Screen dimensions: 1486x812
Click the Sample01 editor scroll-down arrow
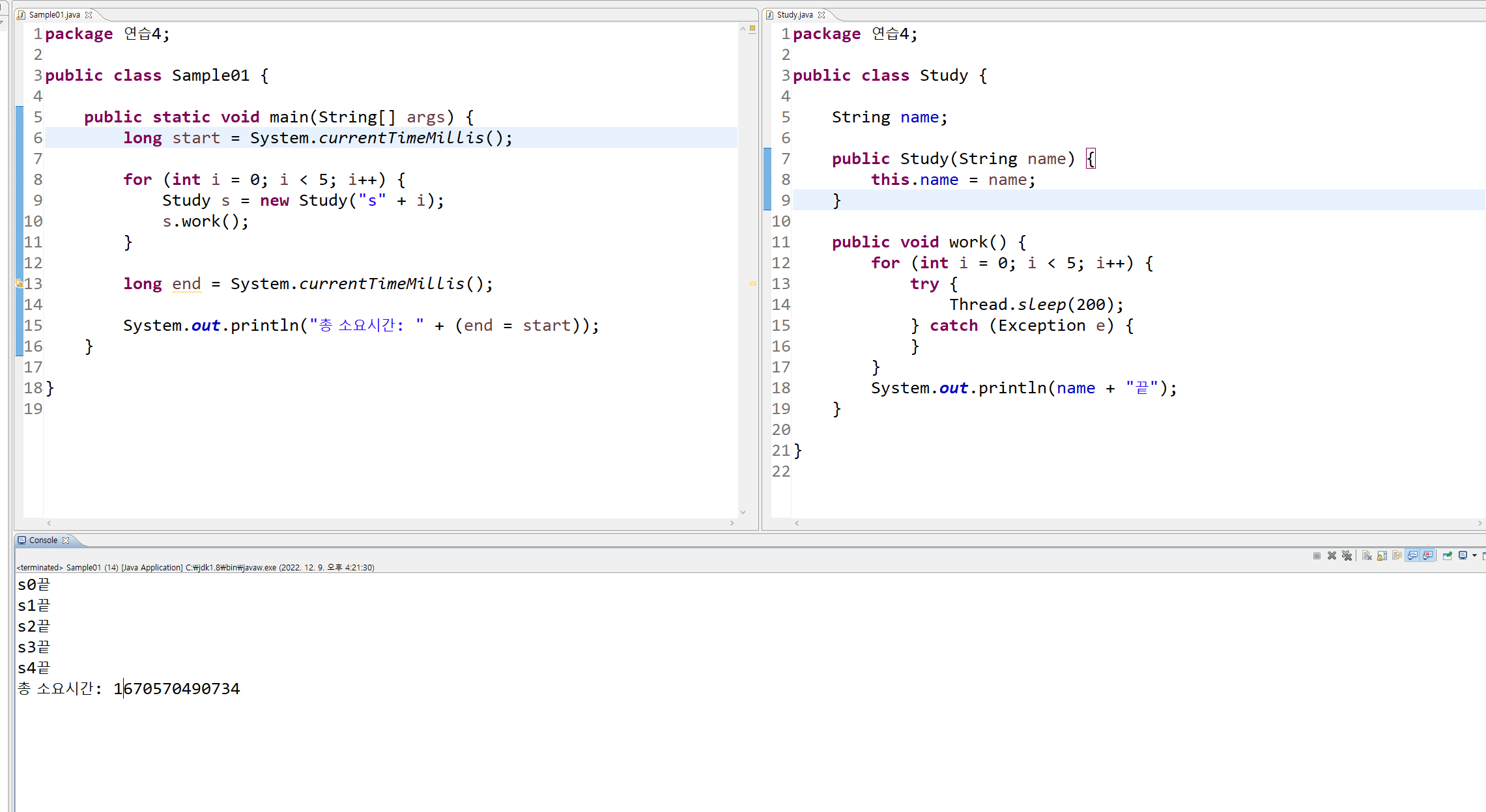[x=743, y=512]
